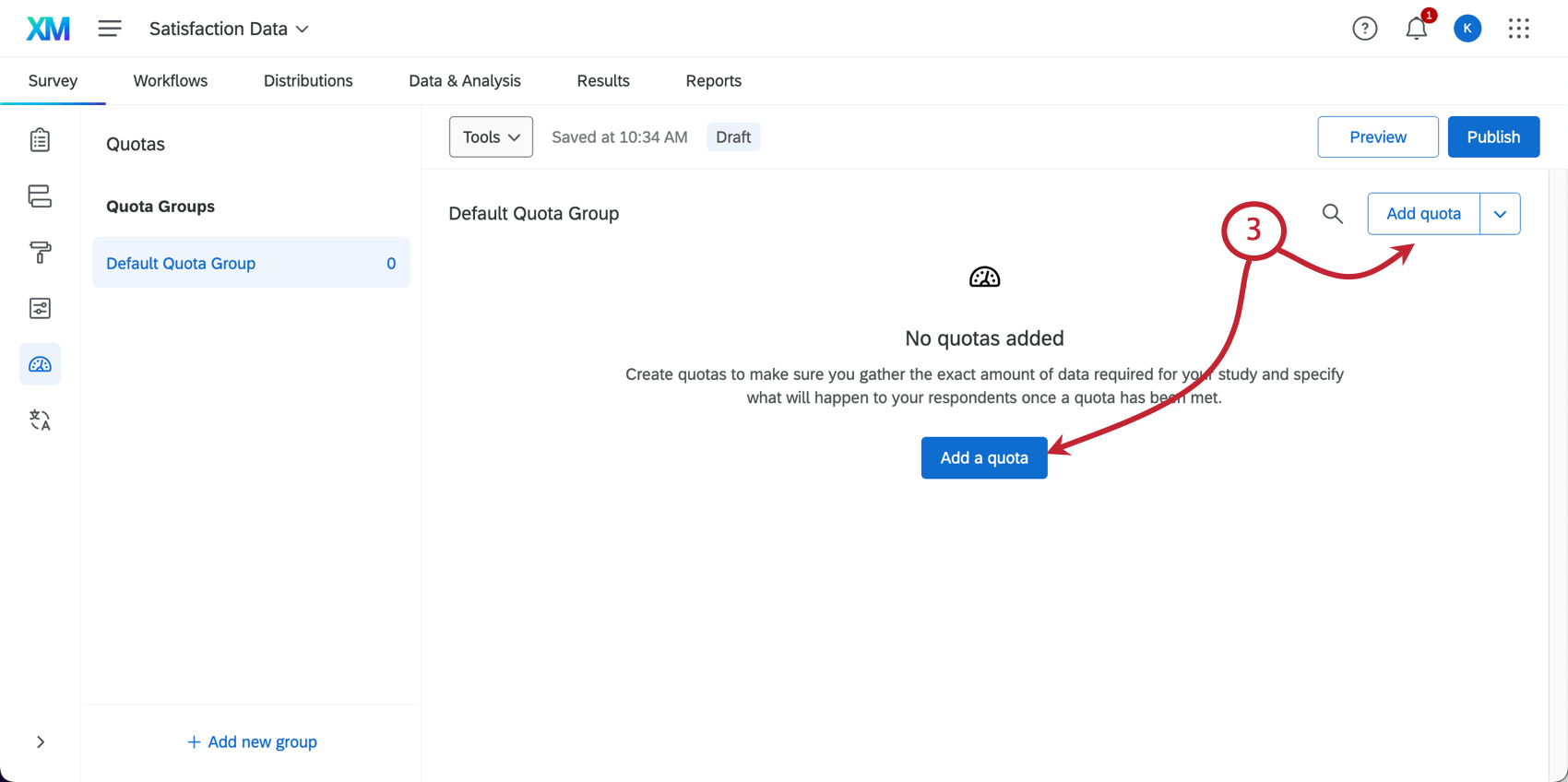Click the search magnifier icon

point(1332,214)
